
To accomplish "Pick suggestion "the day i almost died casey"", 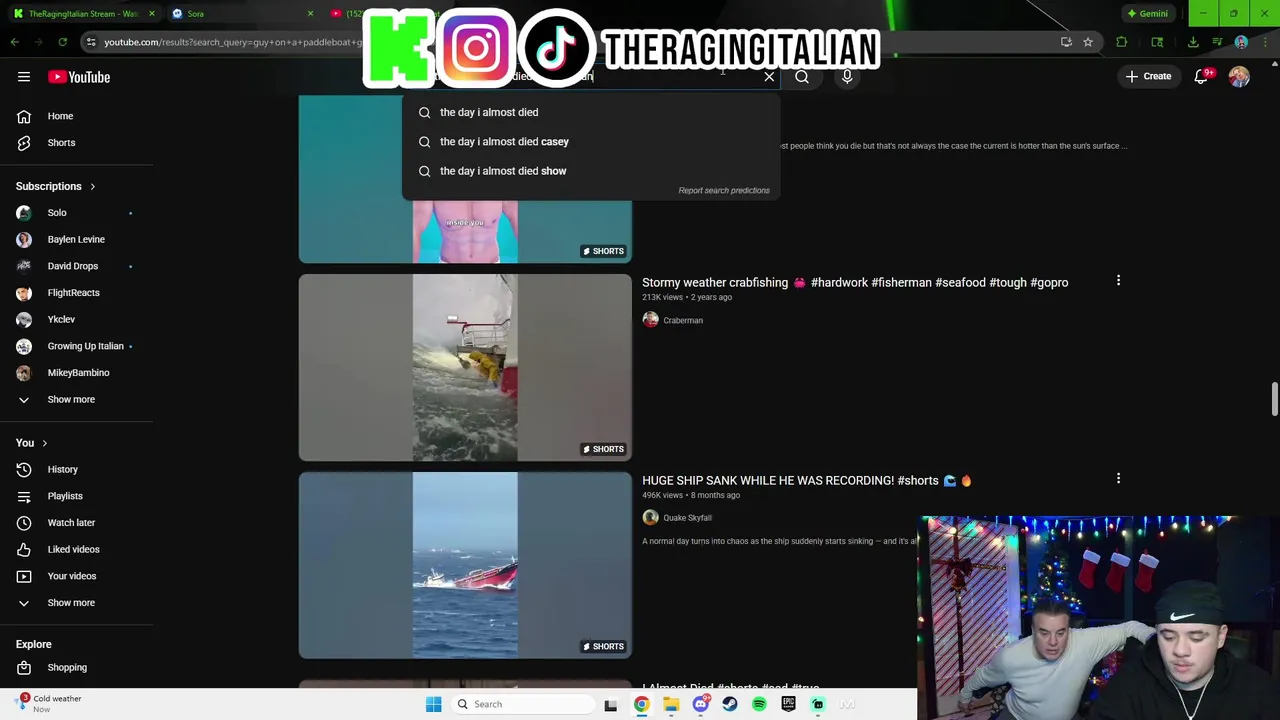I will [591, 141].
